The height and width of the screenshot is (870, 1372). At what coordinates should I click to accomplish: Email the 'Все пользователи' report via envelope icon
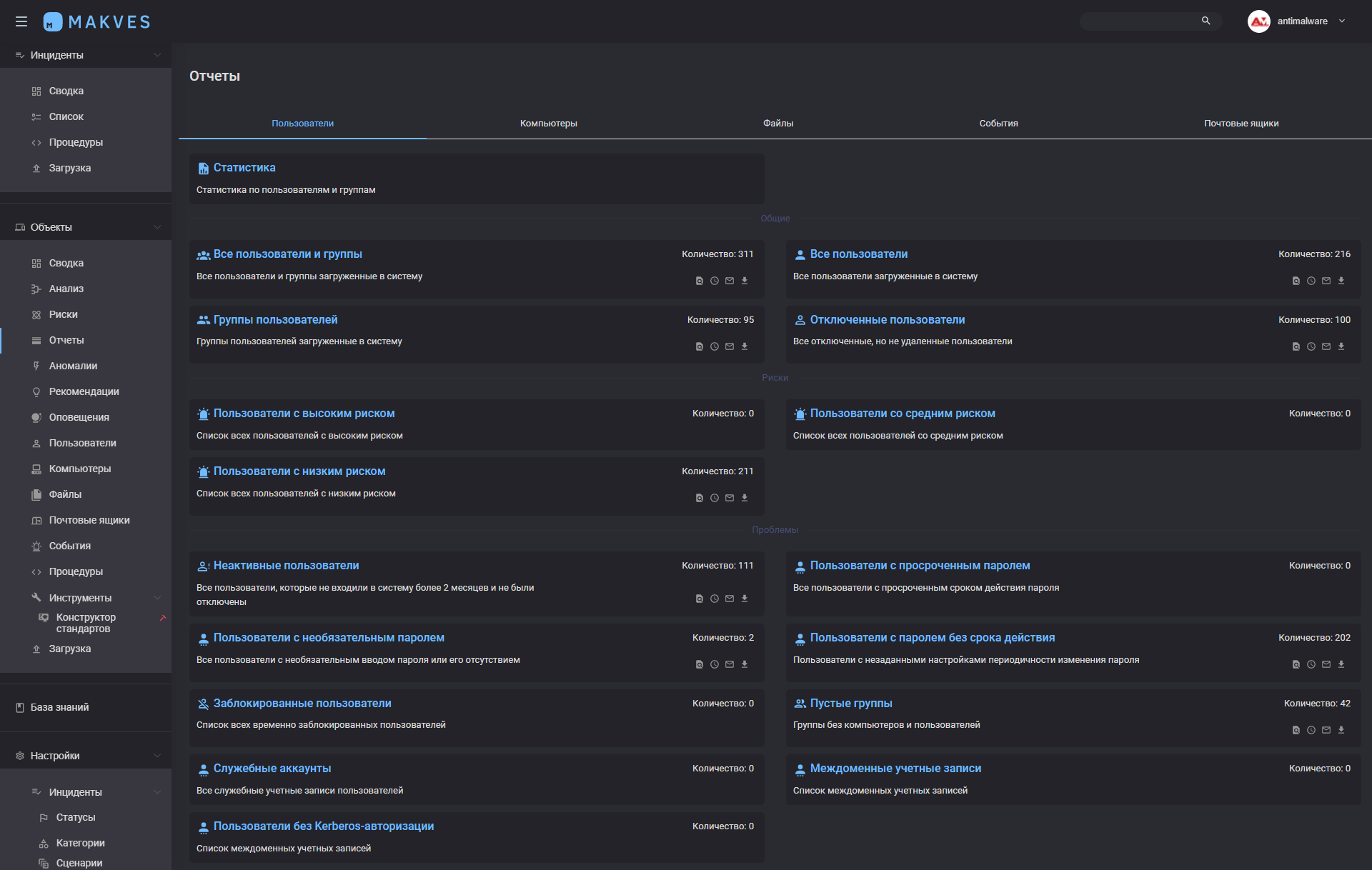click(x=1326, y=281)
